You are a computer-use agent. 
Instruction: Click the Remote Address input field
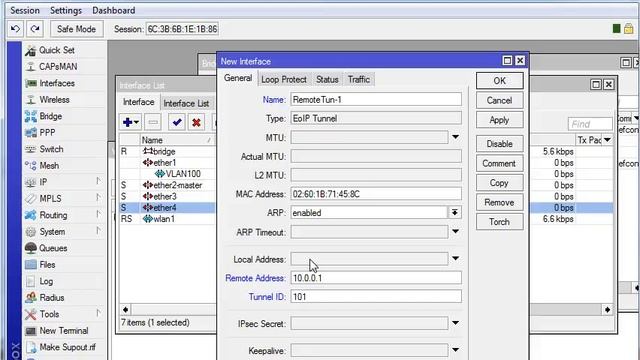pyautogui.click(x=376, y=278)
